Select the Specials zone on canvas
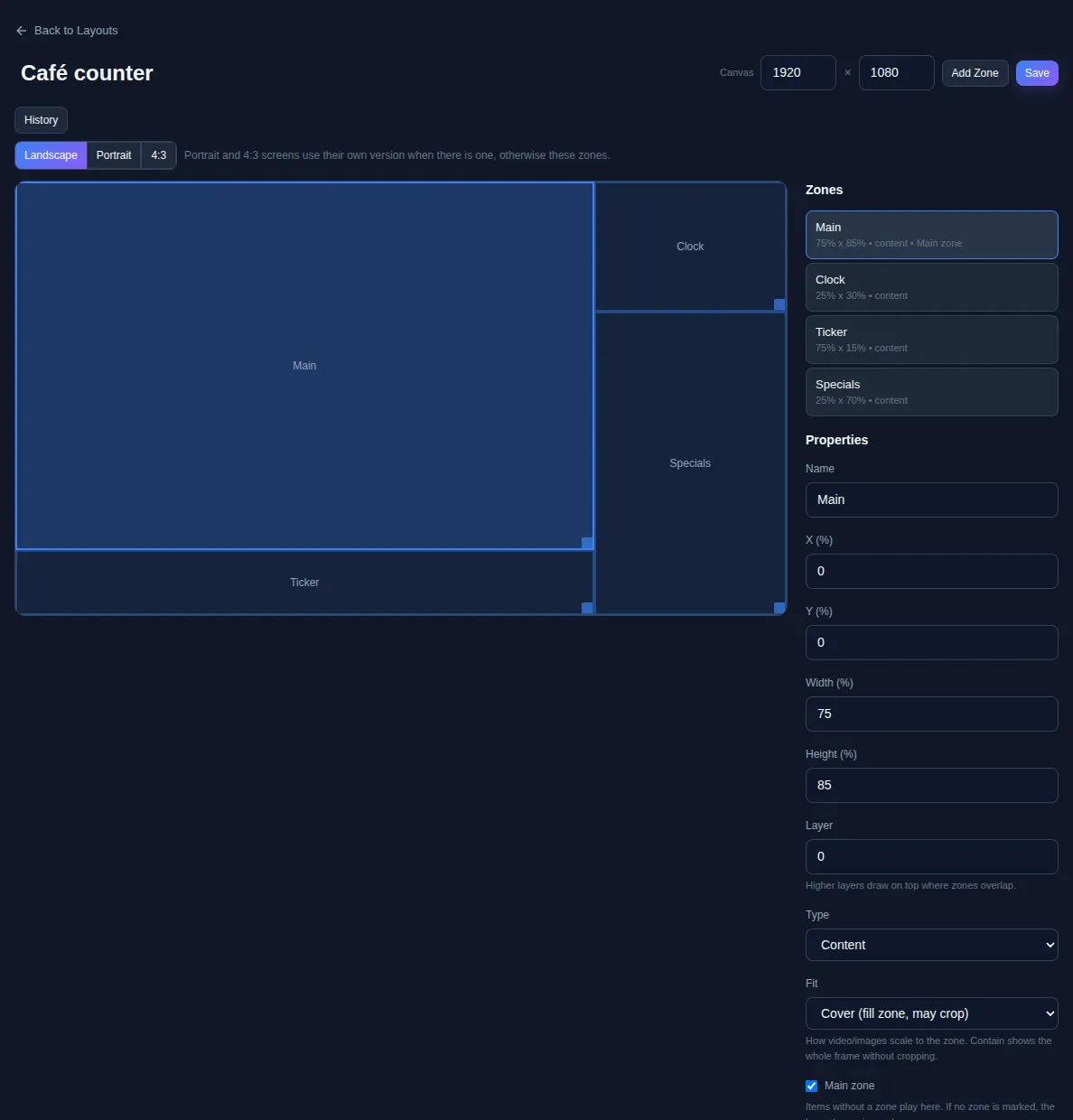Image resolution: width=1073 pixels, height=1120 pixels. coord(690,463)
